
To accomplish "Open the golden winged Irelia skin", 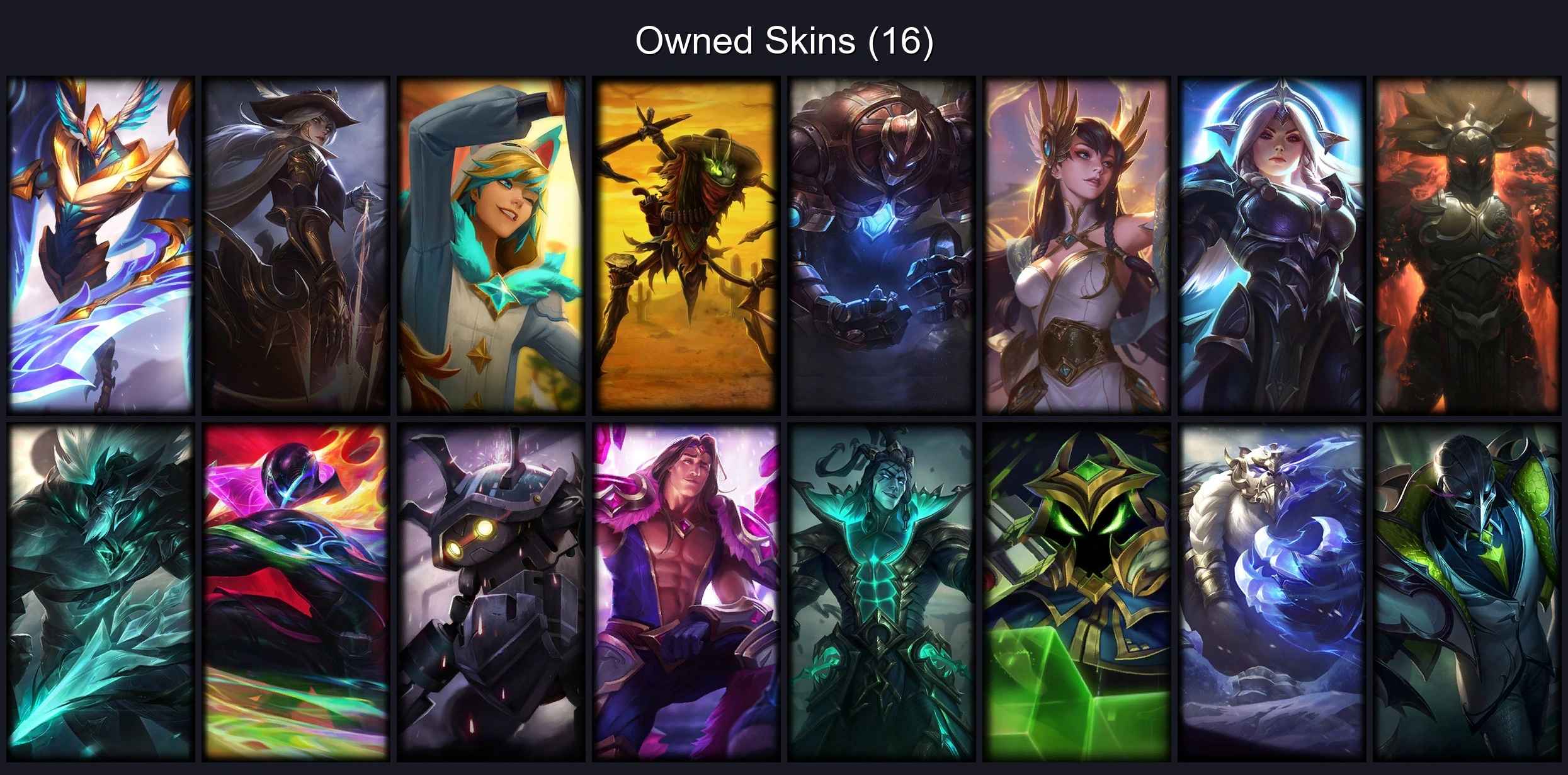I will click(x=1077, y=246).
